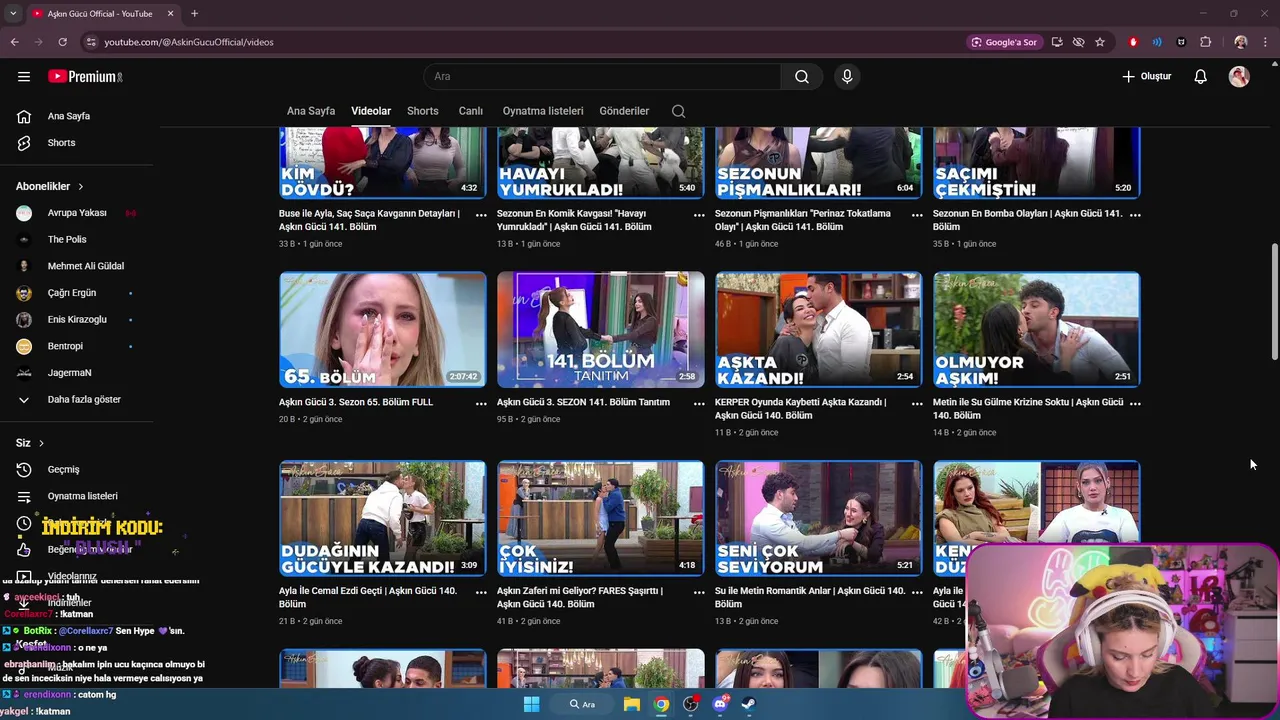Open the Chrome profile avatar

point(1241,42)
